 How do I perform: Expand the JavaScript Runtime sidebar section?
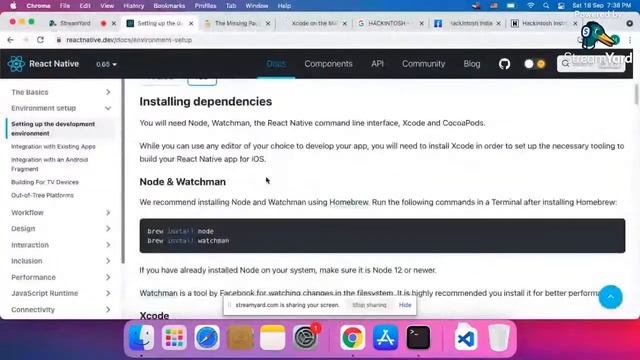(x=61, y=293)
